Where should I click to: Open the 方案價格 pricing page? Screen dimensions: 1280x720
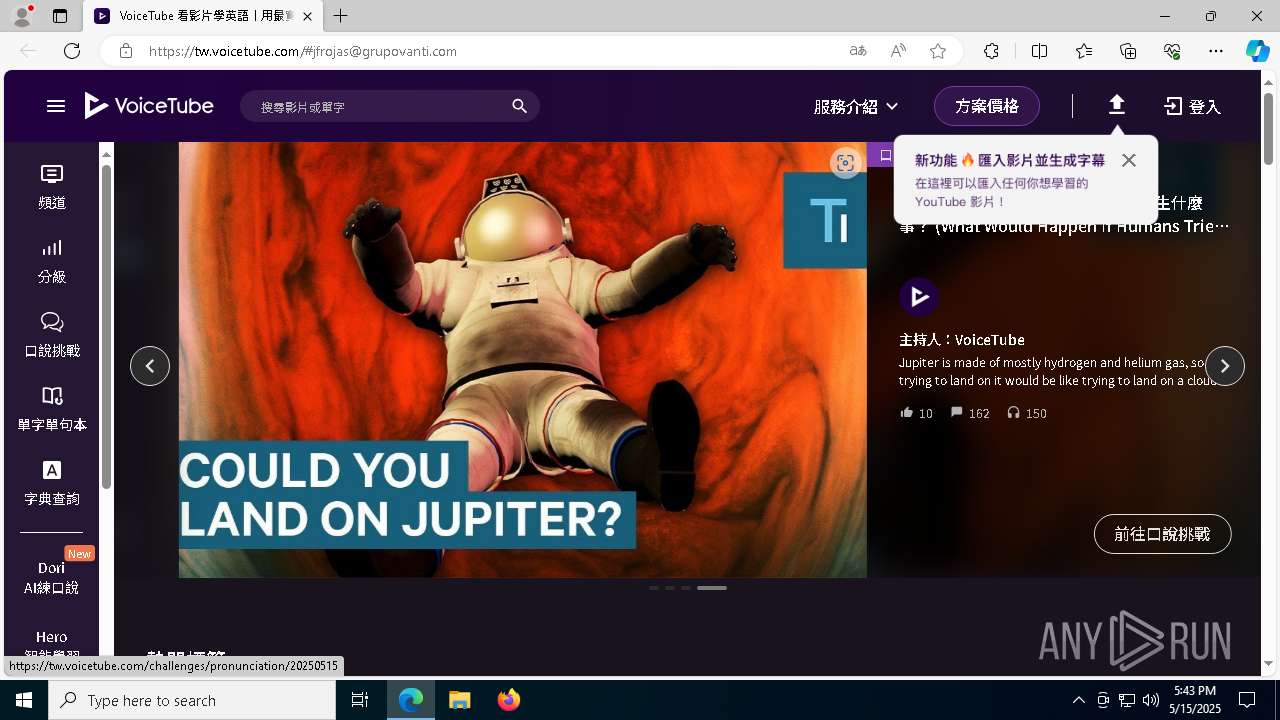987,106
